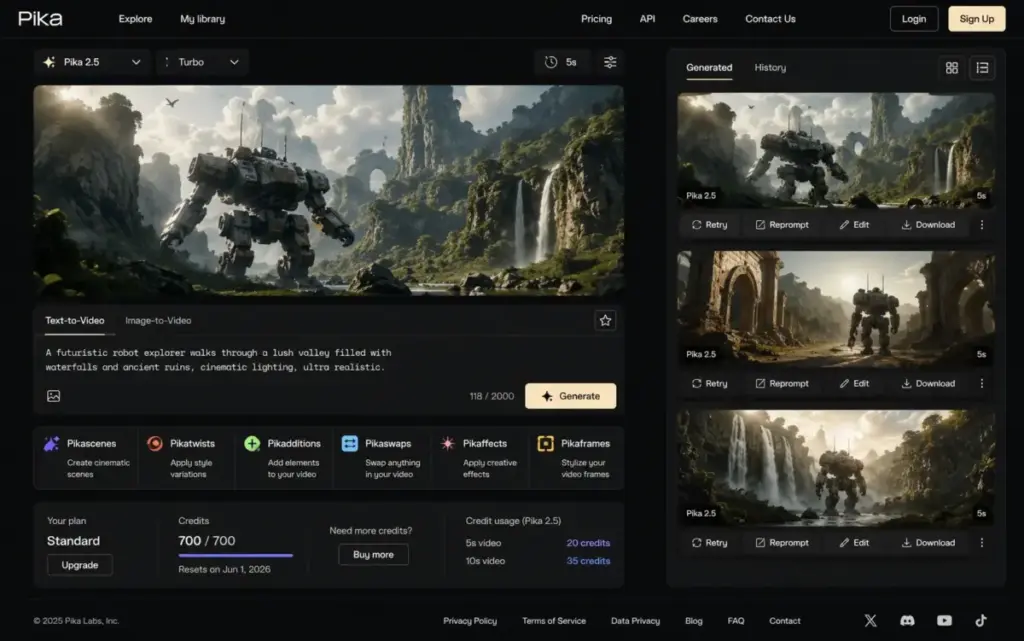Open Pikaffects creative effects tool
1024x641 pixels.
coord(479,458)
